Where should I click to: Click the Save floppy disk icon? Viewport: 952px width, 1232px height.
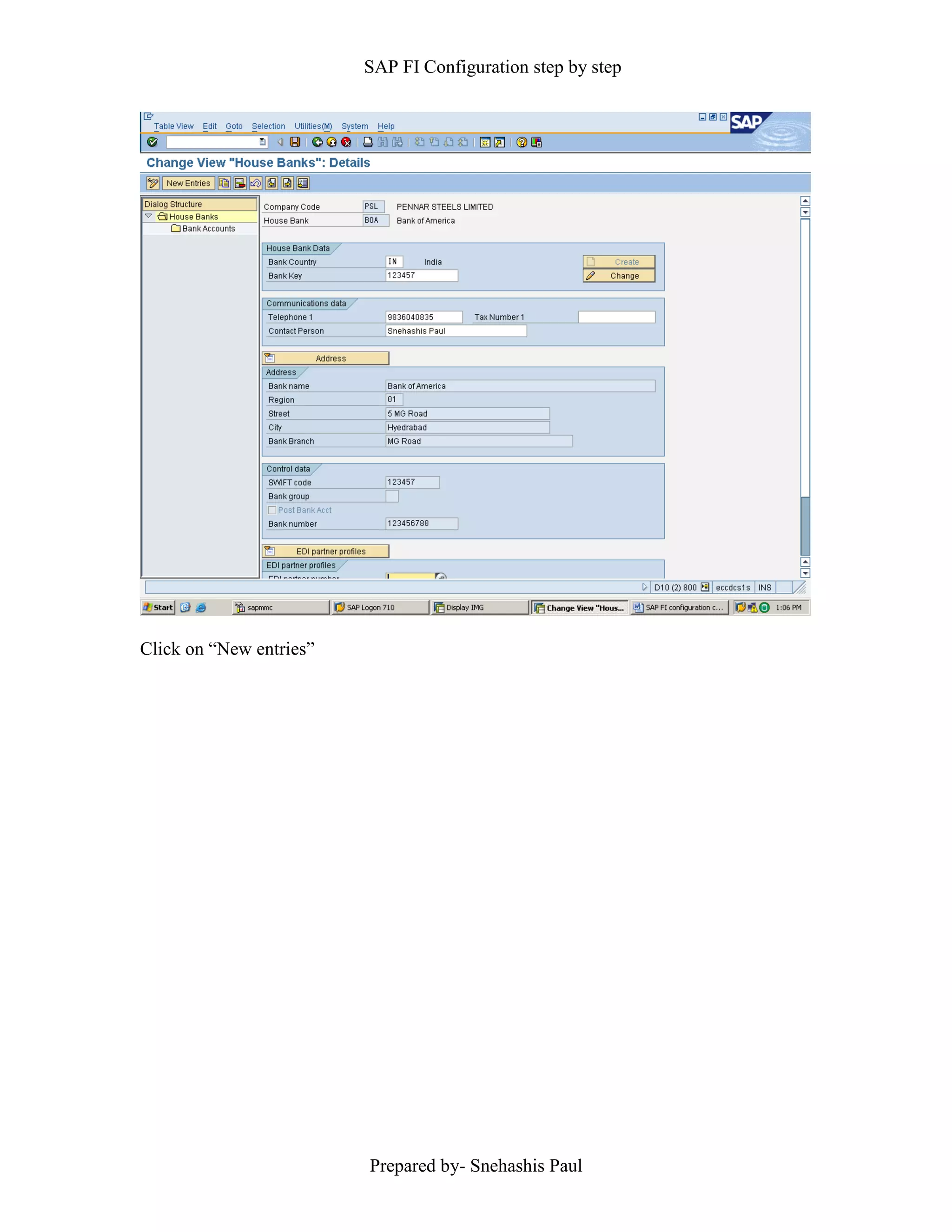click(295, 142)
